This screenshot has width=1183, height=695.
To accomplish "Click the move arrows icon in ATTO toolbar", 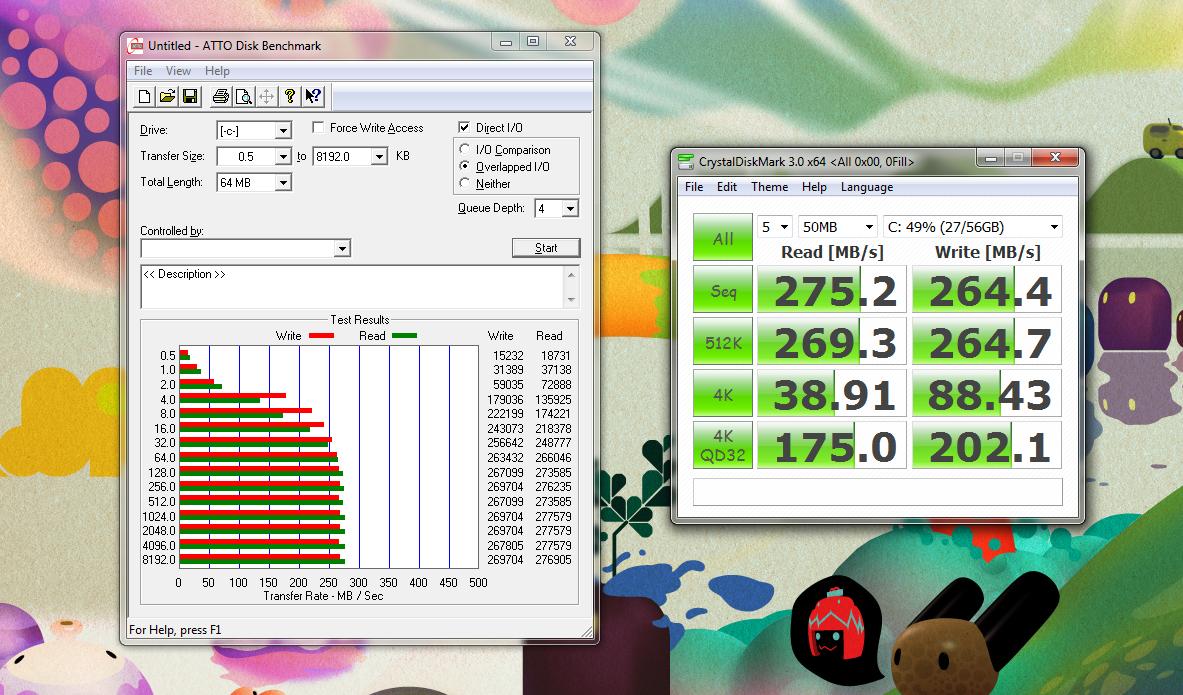I will 266,97.
